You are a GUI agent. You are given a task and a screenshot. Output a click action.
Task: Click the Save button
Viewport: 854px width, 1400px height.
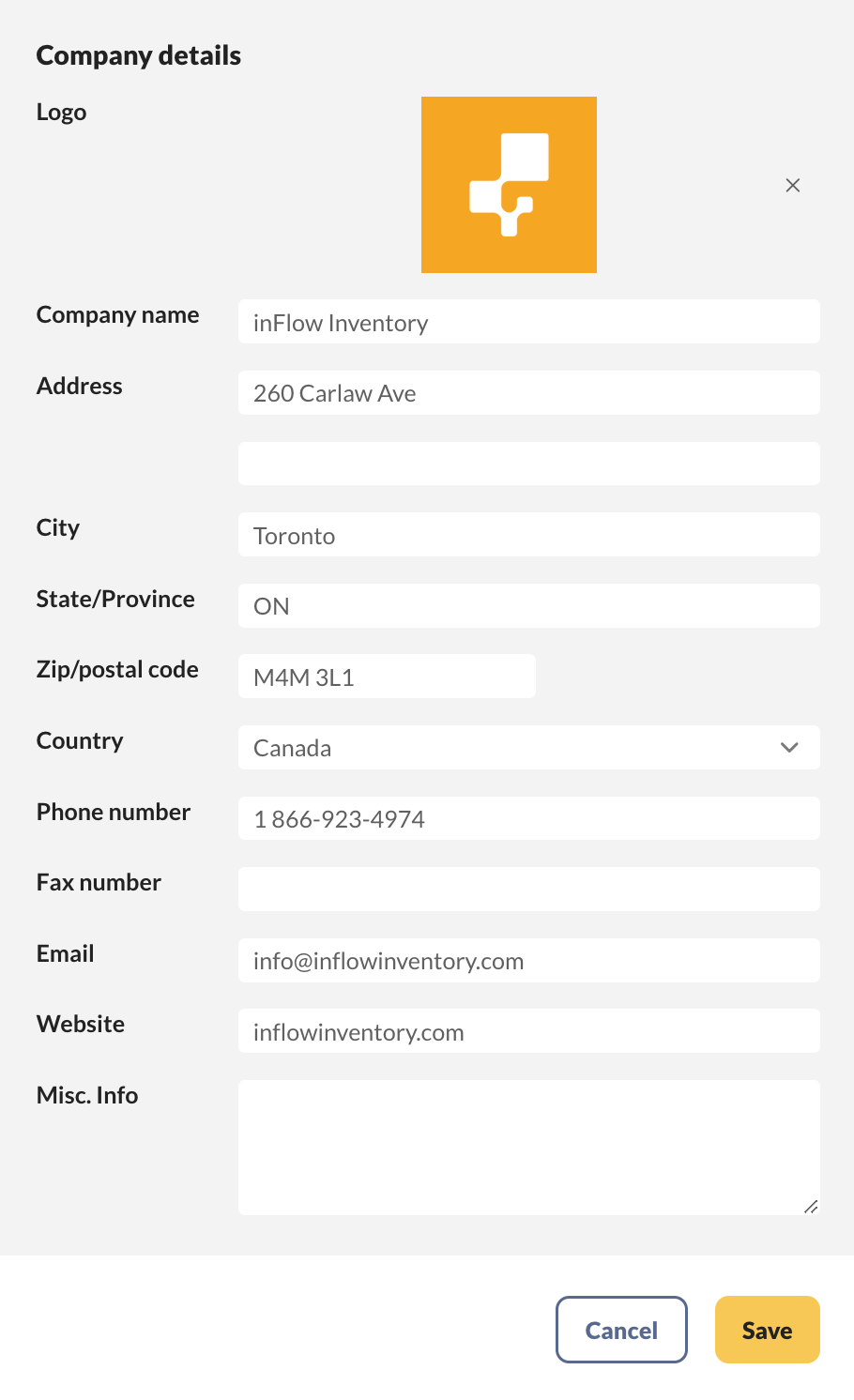click(x=767, y=1330)
